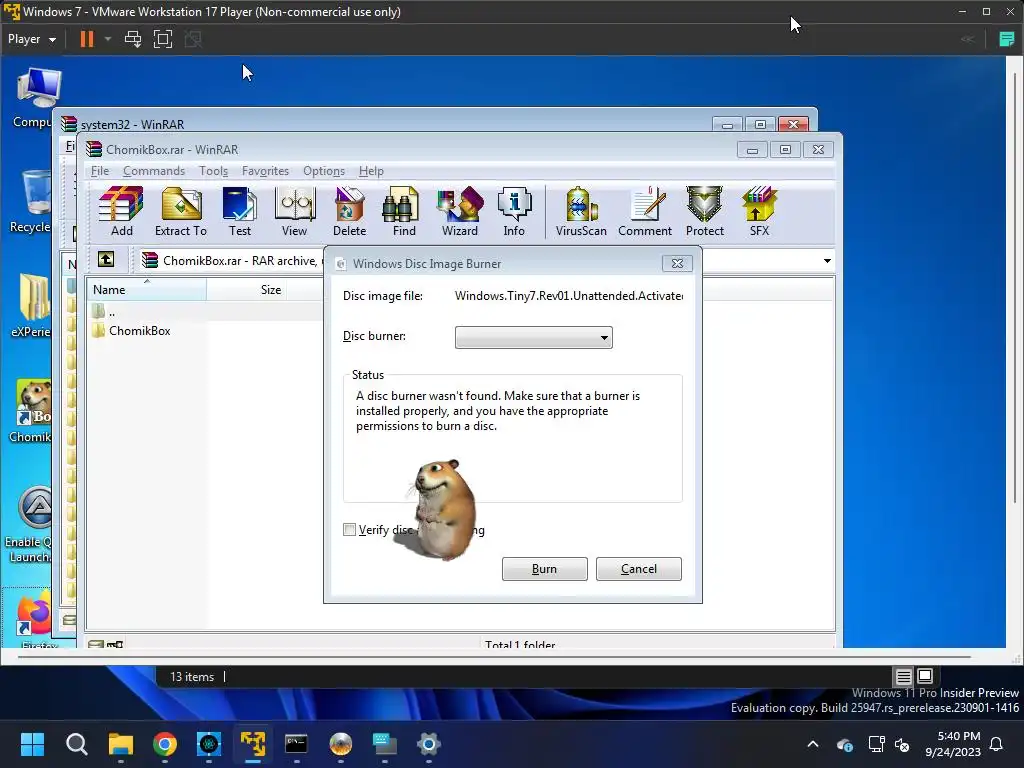Open the Find binoculars tool

point(404,211)
